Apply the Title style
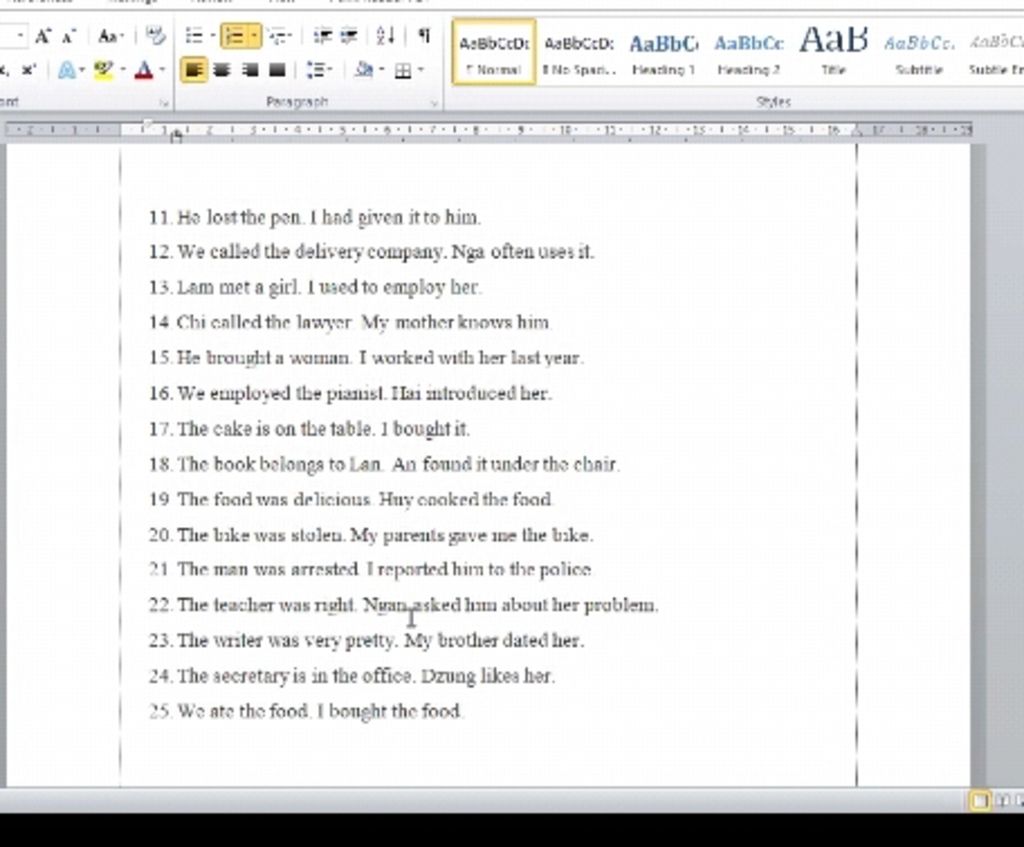 click(834, 52)
